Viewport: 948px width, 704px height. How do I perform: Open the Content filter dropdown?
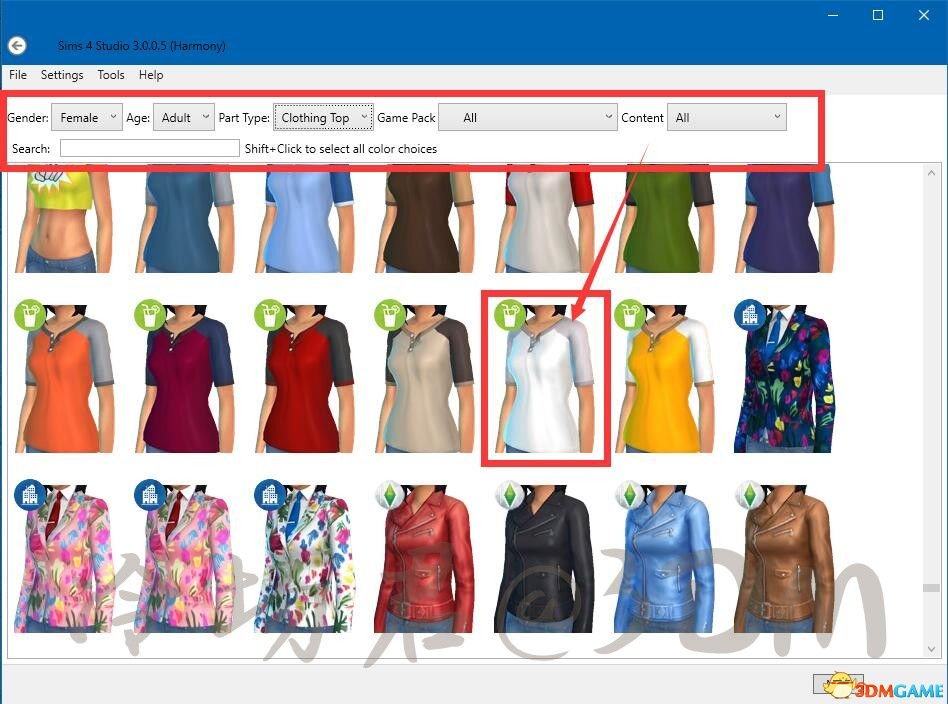point(726,118)
